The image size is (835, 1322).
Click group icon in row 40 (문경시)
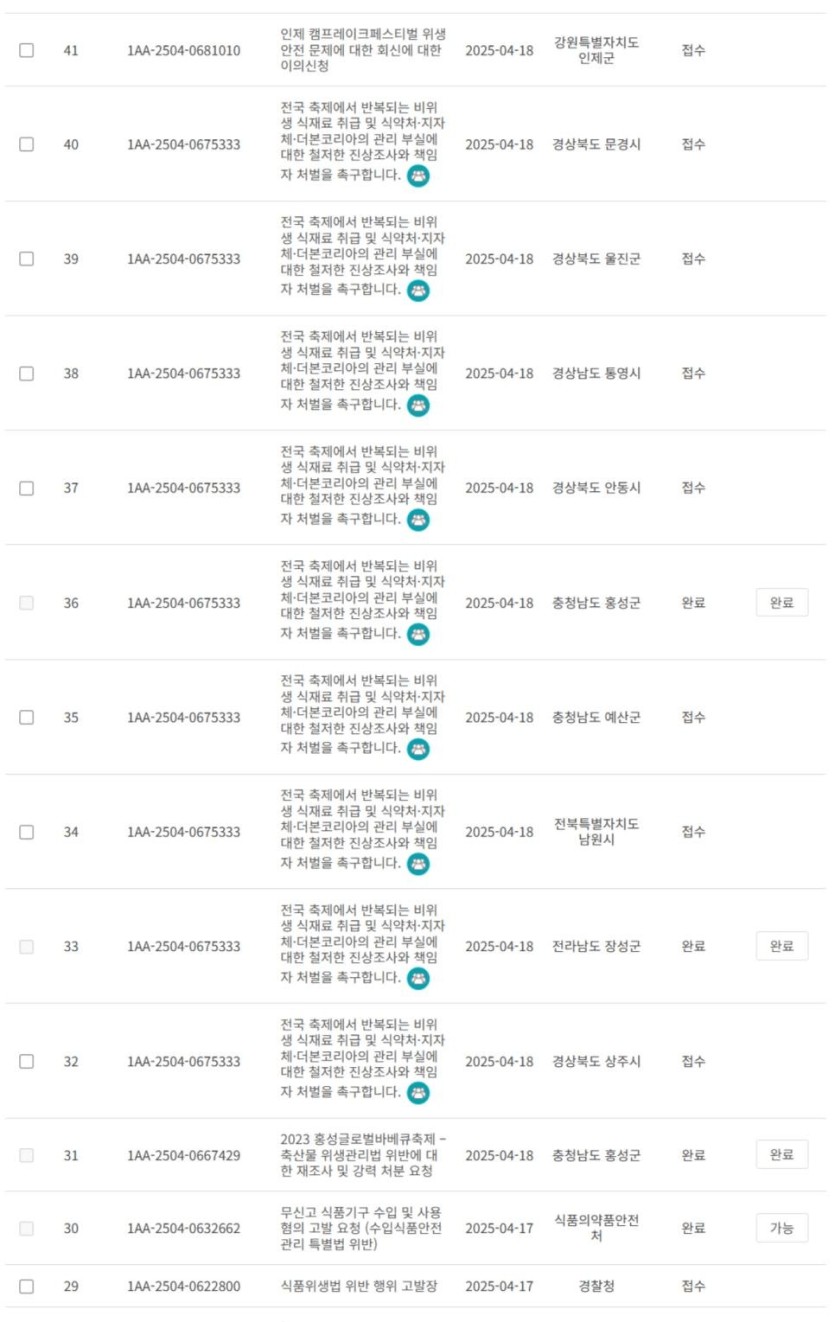[418, 176]
